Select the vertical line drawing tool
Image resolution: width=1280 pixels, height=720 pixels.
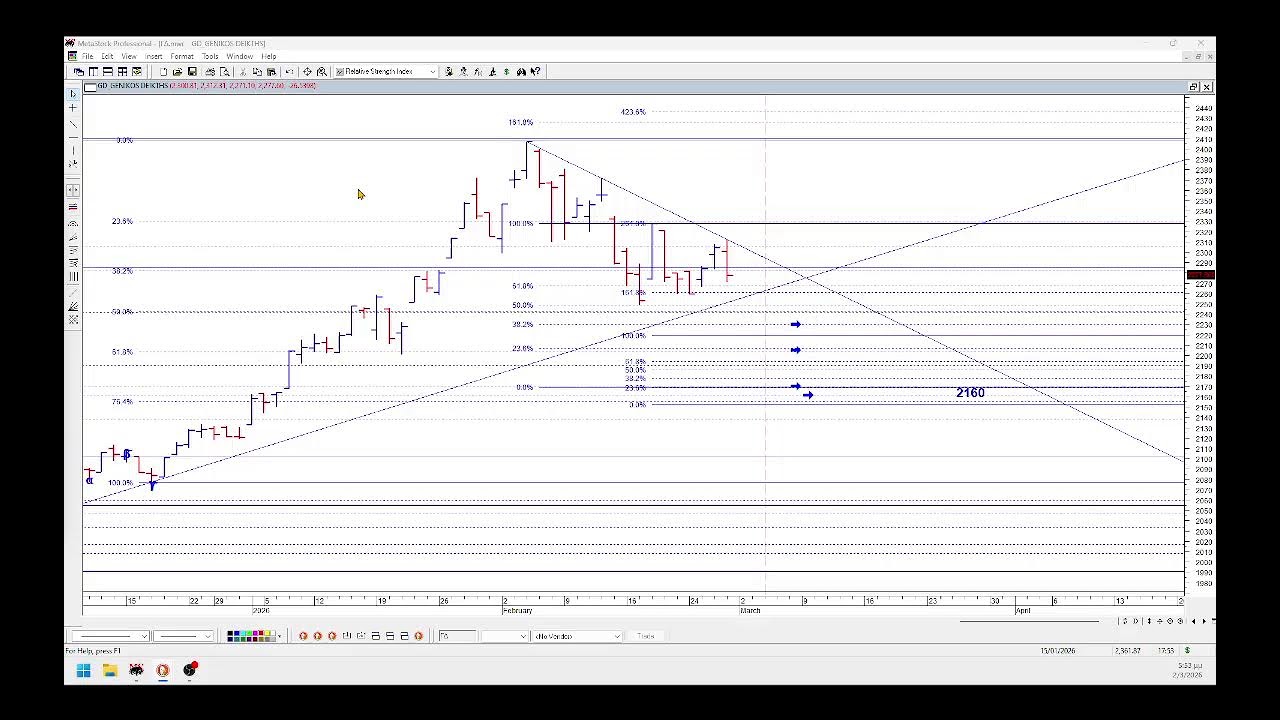click(73, 150)
